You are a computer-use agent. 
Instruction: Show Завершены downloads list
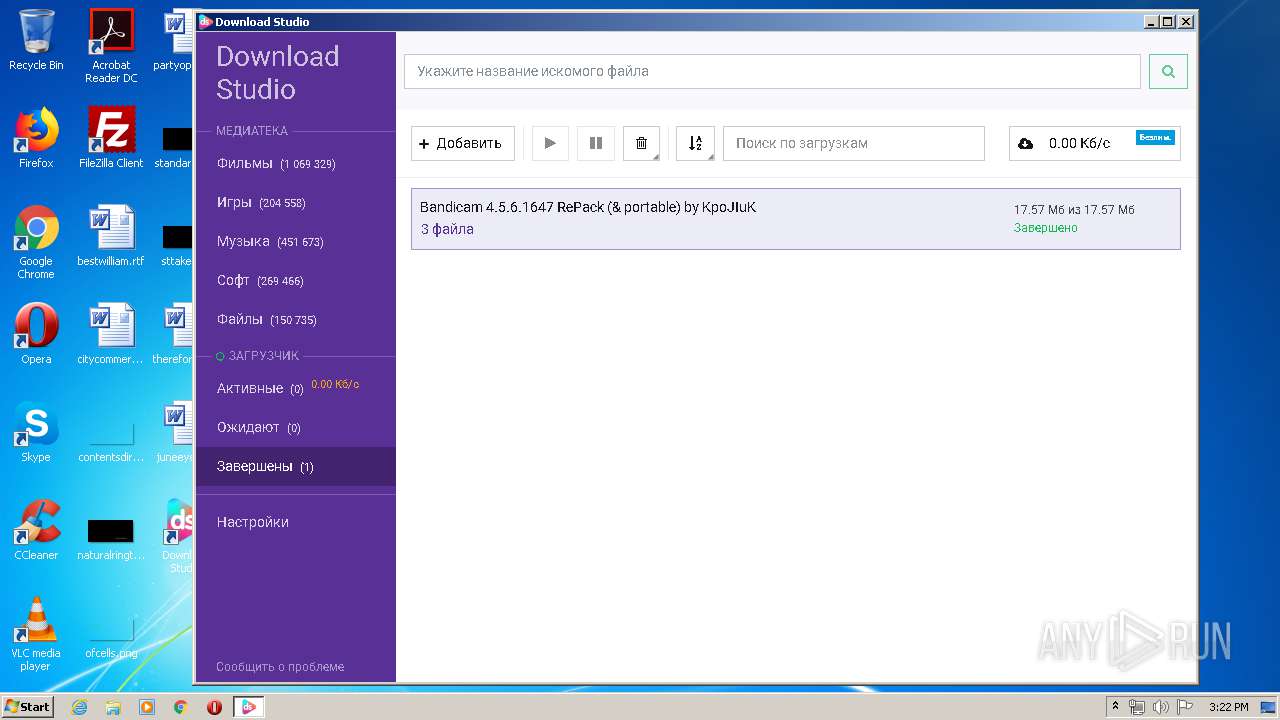point(296,466)
